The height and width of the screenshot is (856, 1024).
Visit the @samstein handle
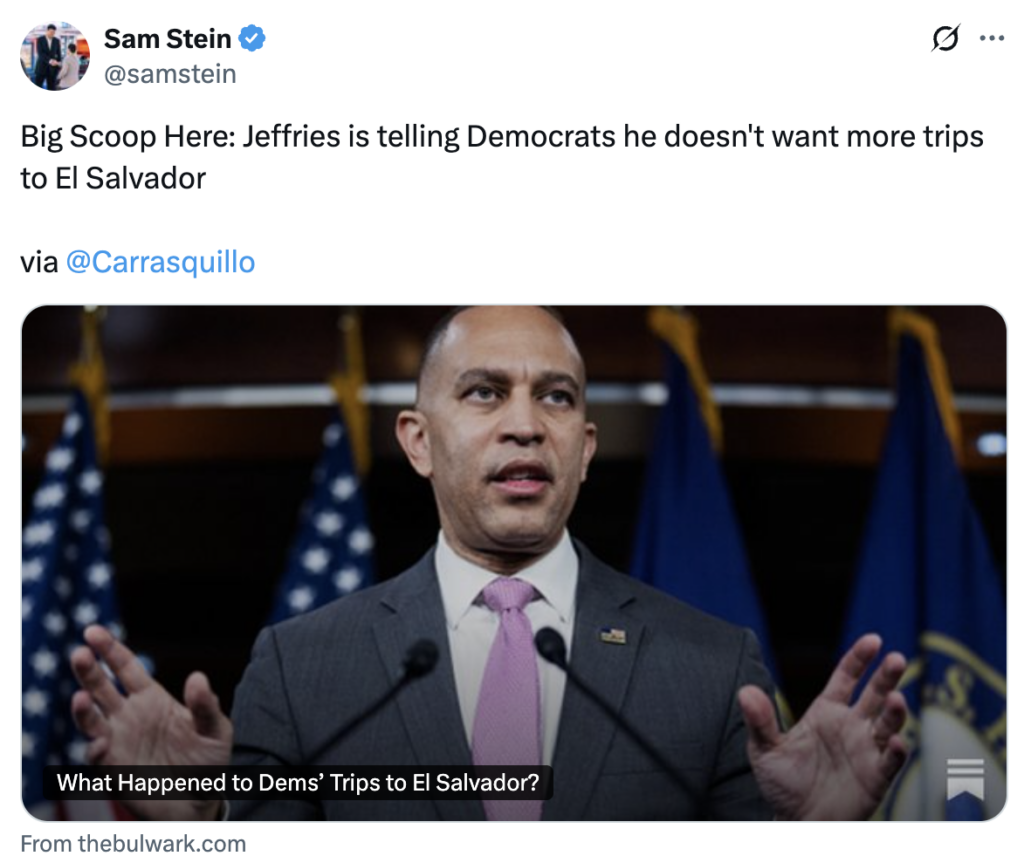tap(170, 73)
